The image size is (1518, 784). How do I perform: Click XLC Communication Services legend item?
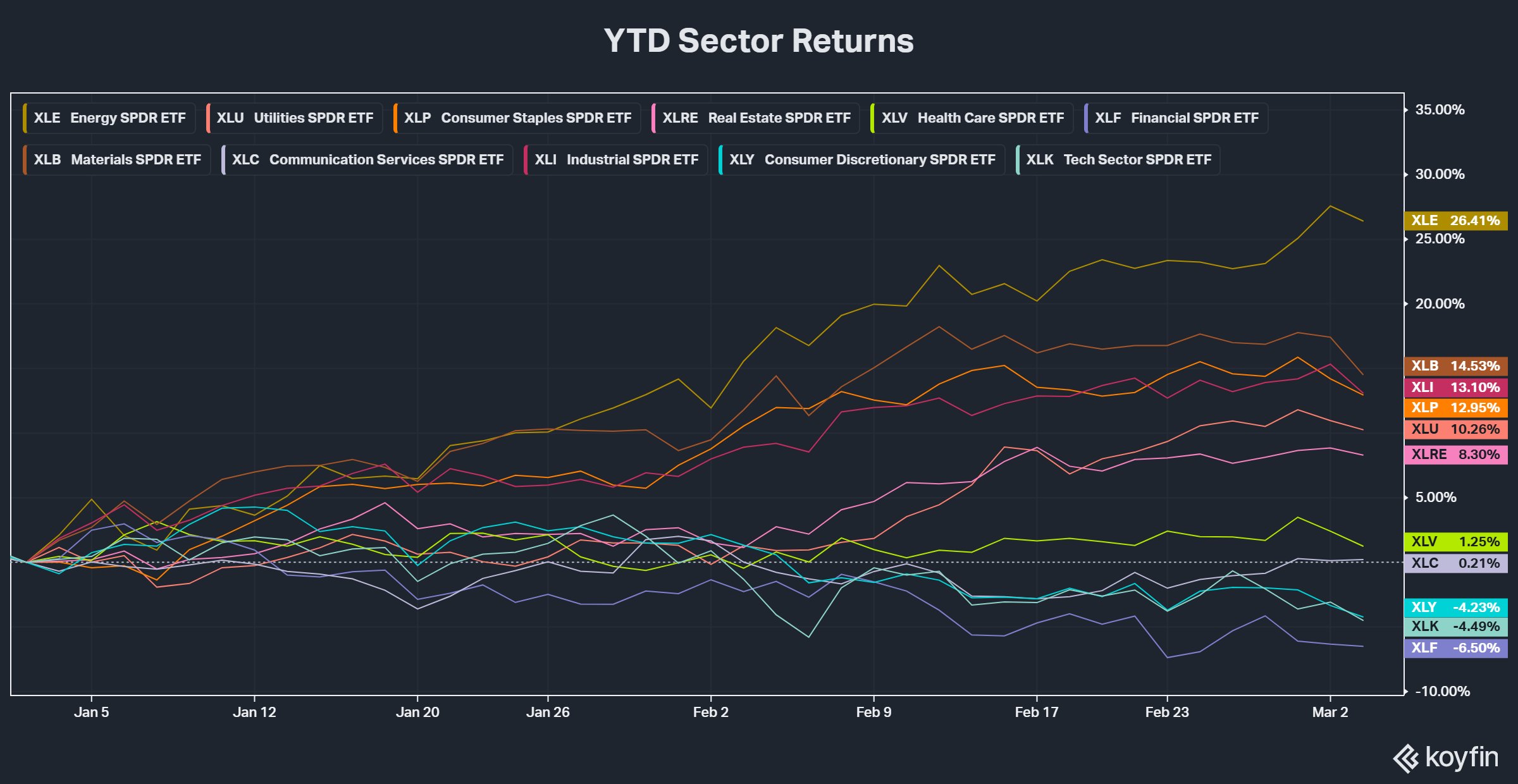367,160
